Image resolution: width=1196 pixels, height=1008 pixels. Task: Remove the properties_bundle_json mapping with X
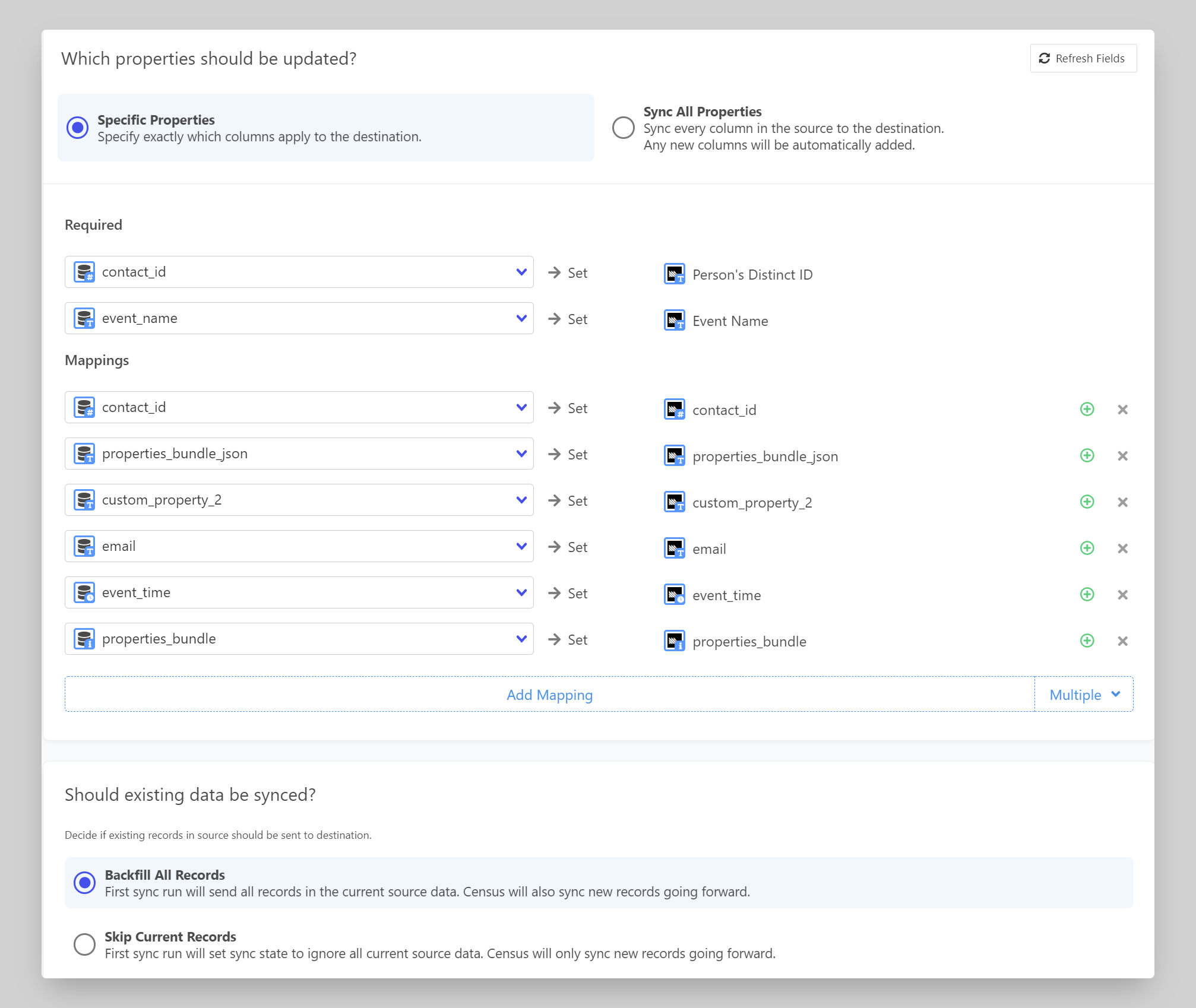tap(1122, 456)
